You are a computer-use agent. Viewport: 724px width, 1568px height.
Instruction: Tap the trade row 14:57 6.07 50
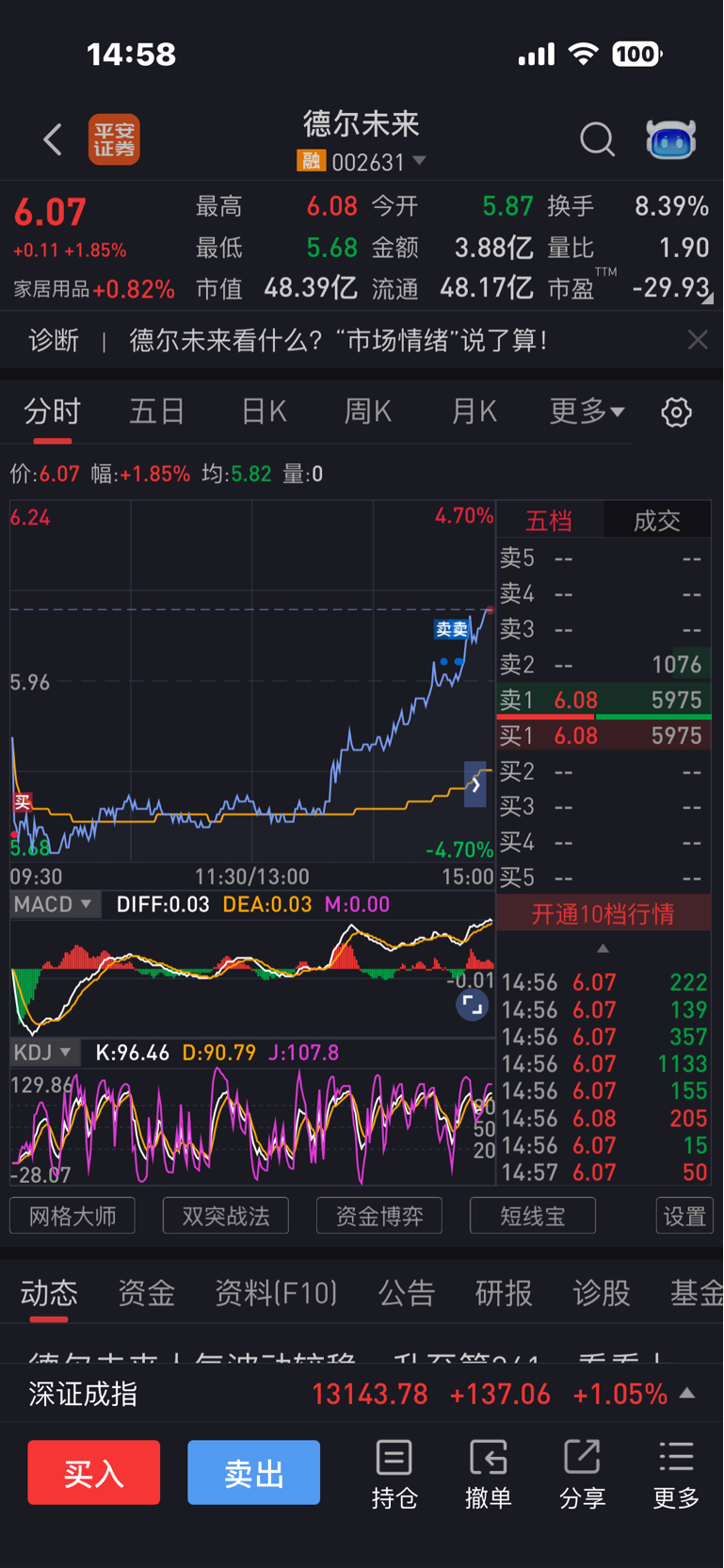coord(603,1172)
